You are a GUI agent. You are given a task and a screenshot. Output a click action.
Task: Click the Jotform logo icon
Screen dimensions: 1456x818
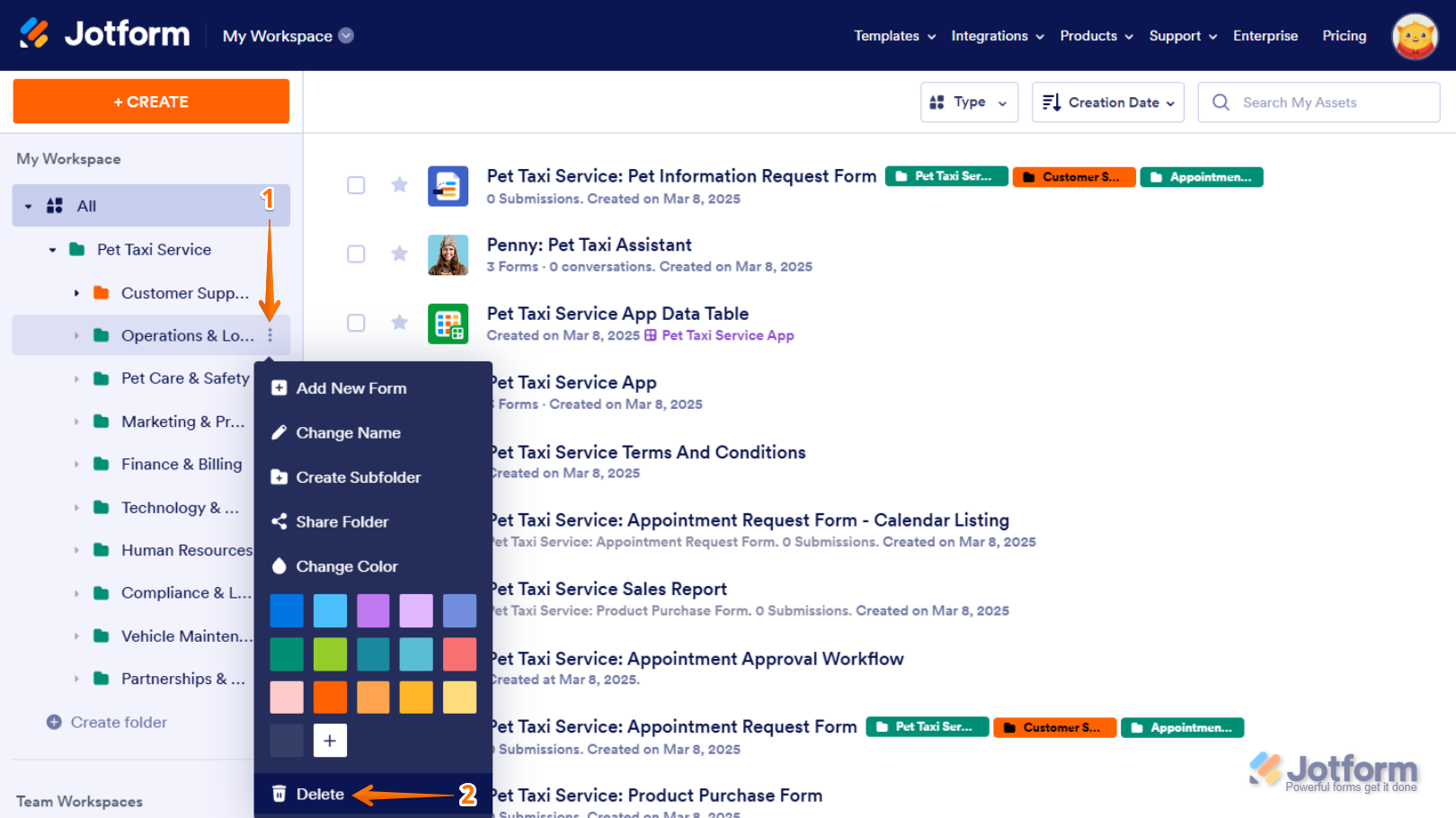[34, 34]
